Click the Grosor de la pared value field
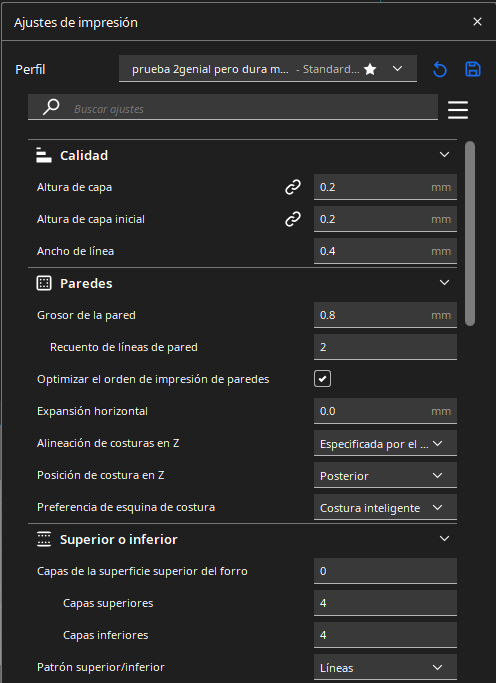496x683 pixels. coord(385,315)
